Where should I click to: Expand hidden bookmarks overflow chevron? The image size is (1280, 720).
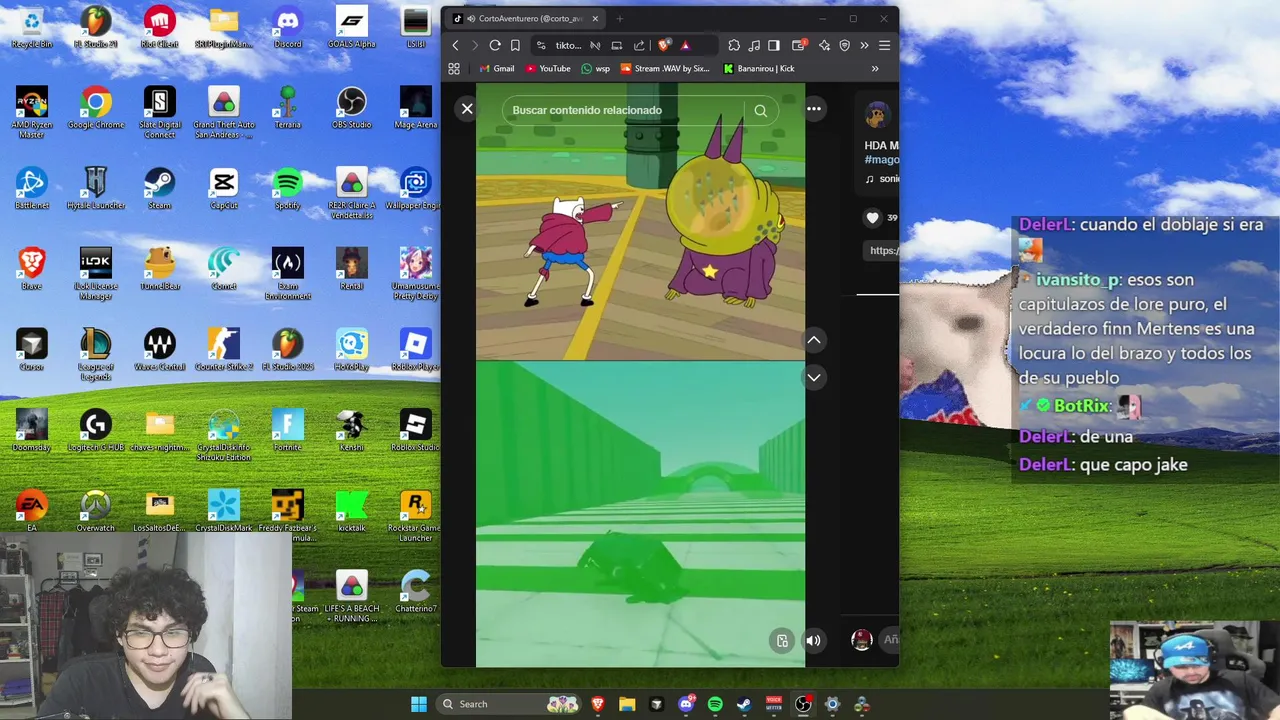[x=875, y=69]
